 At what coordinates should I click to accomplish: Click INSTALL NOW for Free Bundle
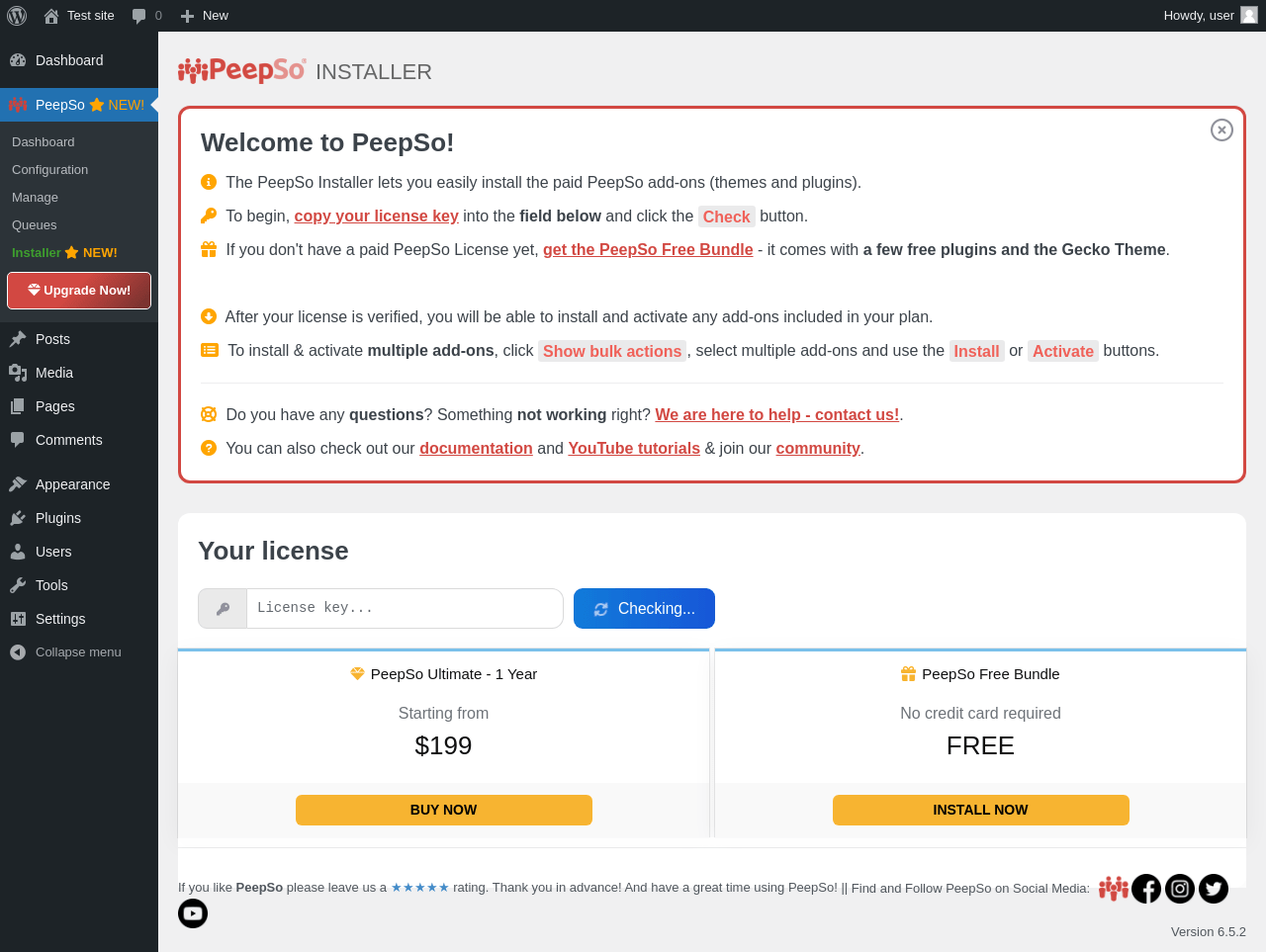980,810
